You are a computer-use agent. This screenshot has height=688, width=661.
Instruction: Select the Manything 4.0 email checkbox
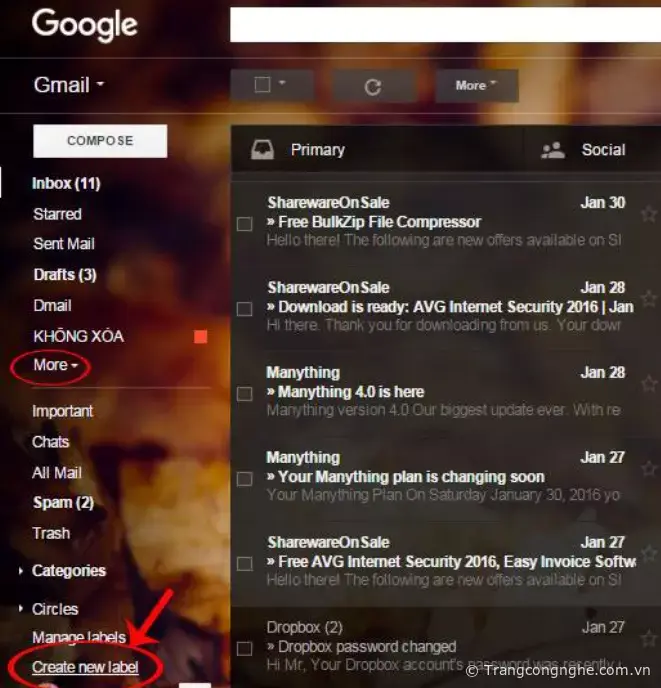tap(244, 394)
